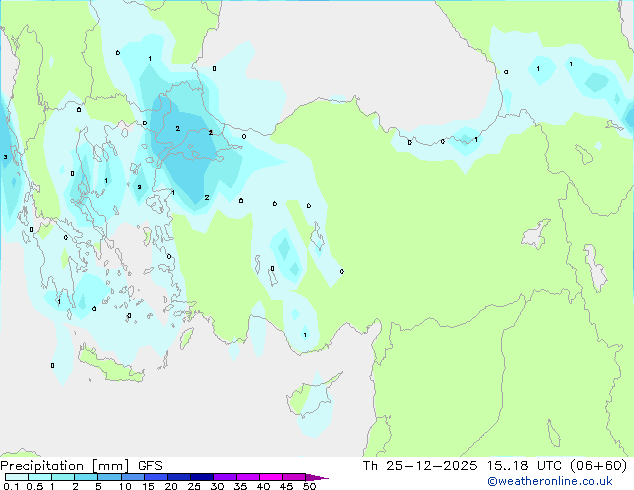Click the 25–30 mm navy legend swatch
This screenshot has height=490, width=634.
[x=202, y=477]
